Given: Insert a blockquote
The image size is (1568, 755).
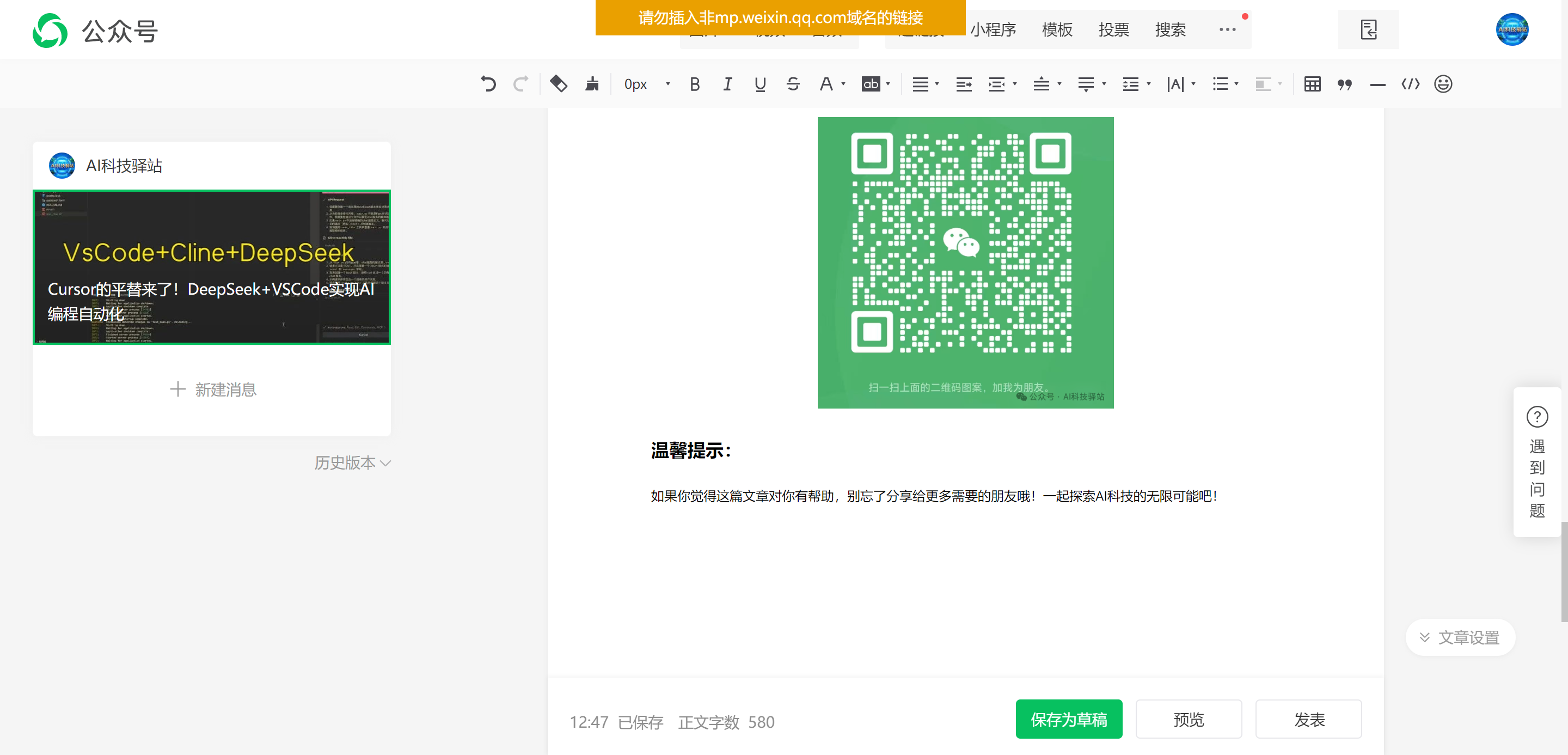Looking at the screenshot, I should [1345, 84].
